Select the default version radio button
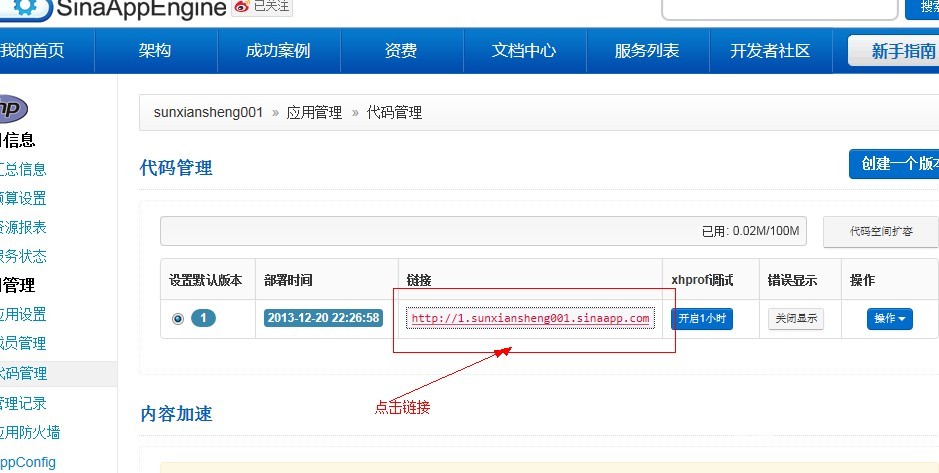 (178, 319)
